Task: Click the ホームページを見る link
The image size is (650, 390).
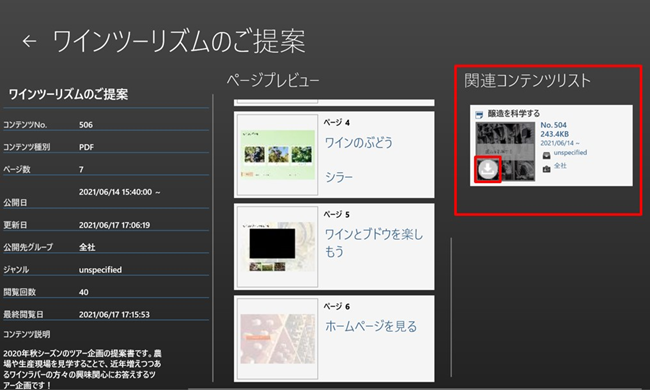Action: [371, 326]
